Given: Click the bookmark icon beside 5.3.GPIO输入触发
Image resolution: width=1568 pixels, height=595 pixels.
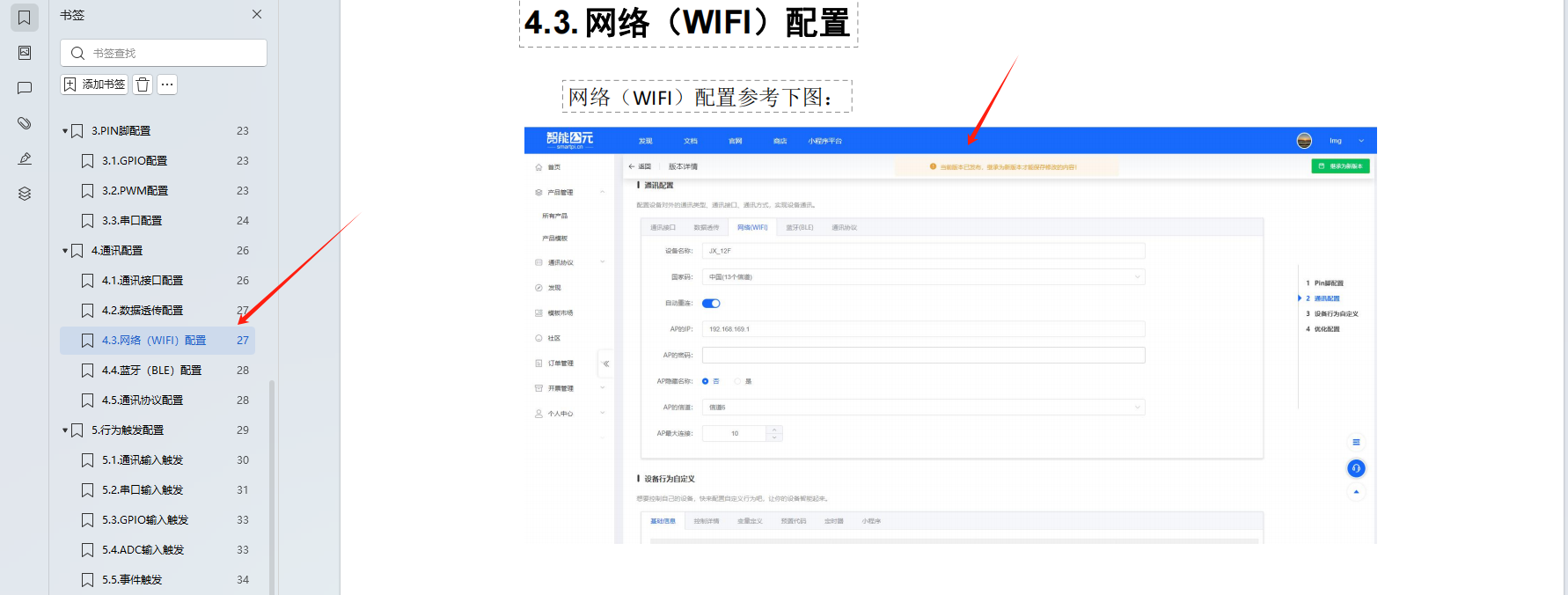Looking at the screenshot, I should [87, 520].
